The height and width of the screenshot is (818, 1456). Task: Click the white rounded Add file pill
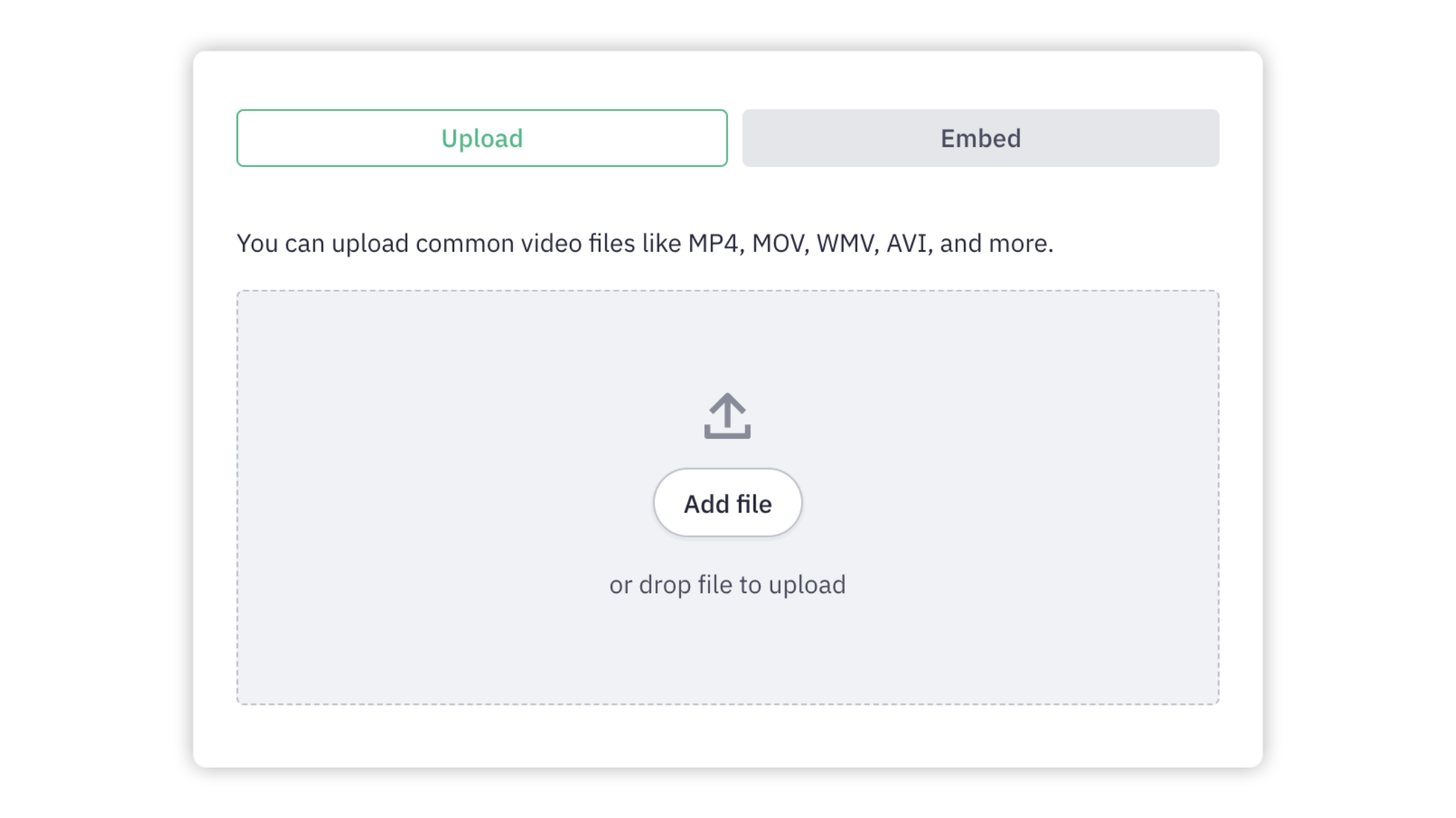[727, 503]
